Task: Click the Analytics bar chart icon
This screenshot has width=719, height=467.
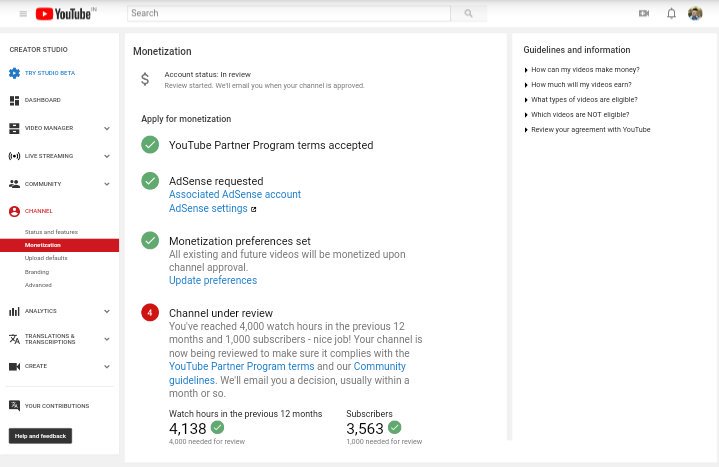Action: click(14, 311)
